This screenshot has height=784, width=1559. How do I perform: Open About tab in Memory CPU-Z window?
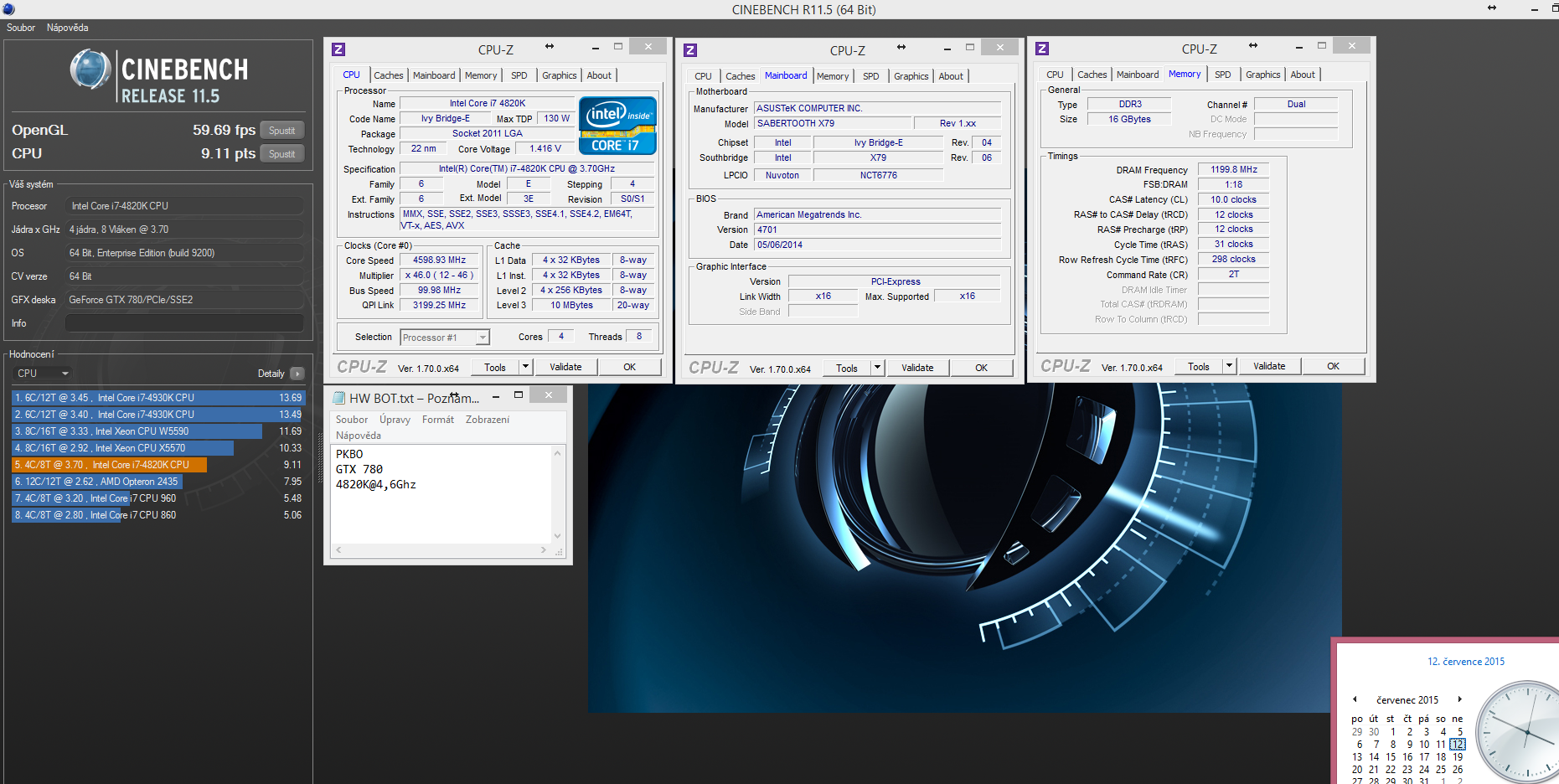pyautogui.click(x=1303, y=75)
